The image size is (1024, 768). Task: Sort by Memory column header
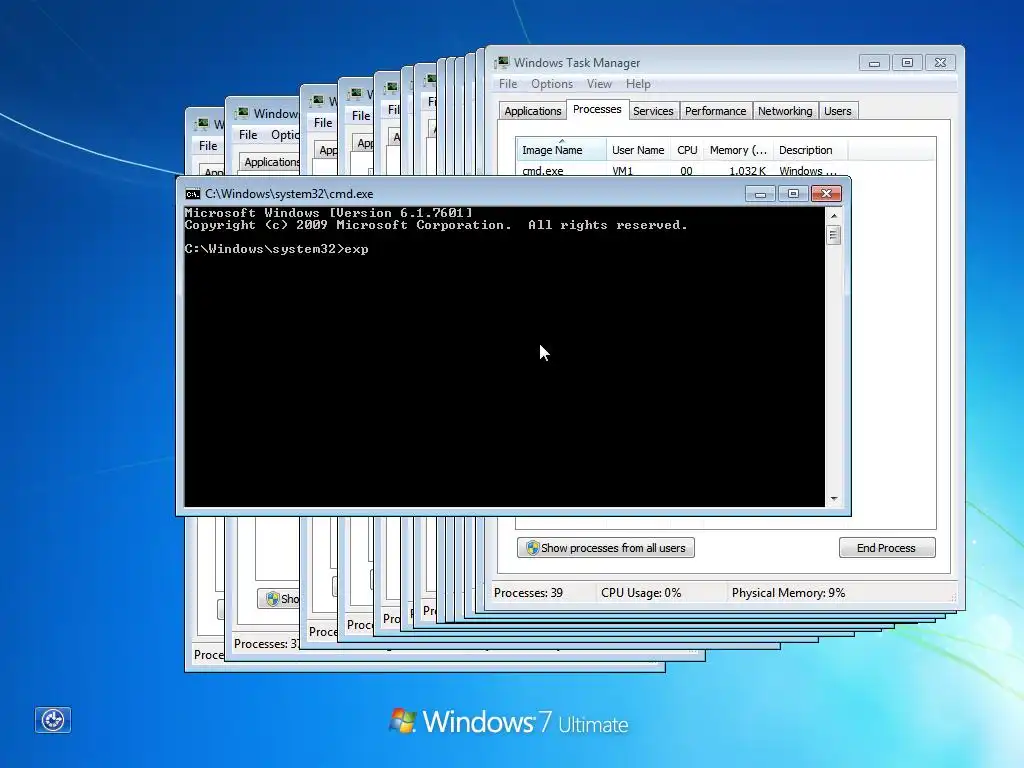click(738, 150)
